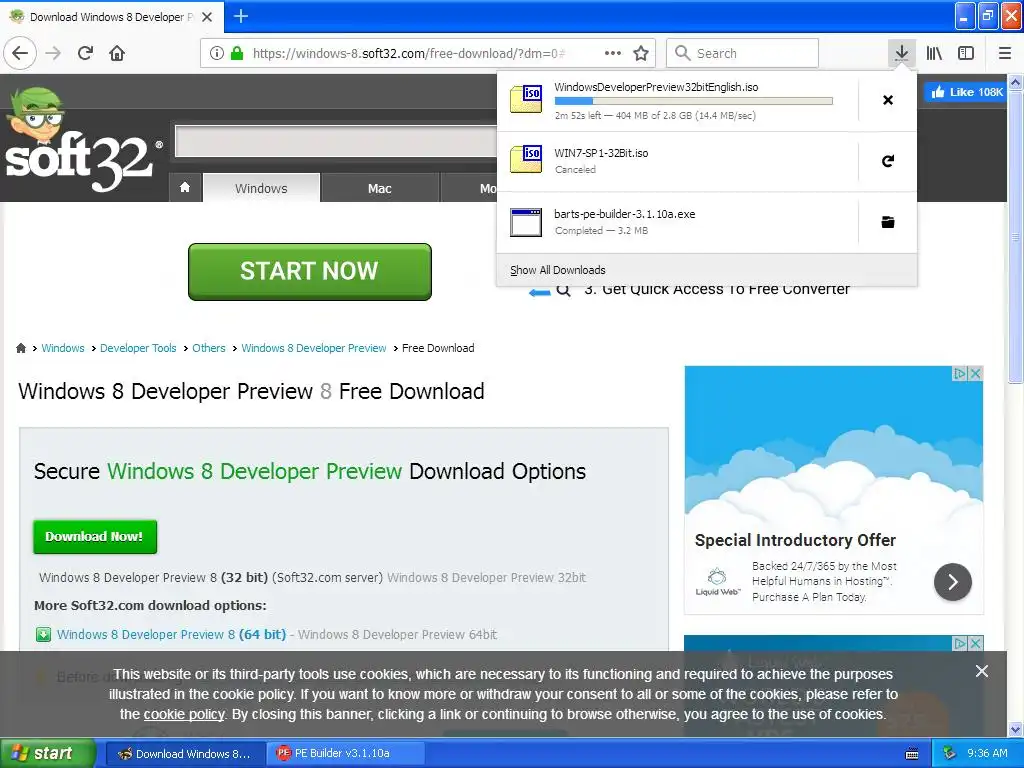The height and width of the screenshot is (768, 1024).
Task: Switch to the Mac tab
Action: pyautogui.click(x=379, y=188)
